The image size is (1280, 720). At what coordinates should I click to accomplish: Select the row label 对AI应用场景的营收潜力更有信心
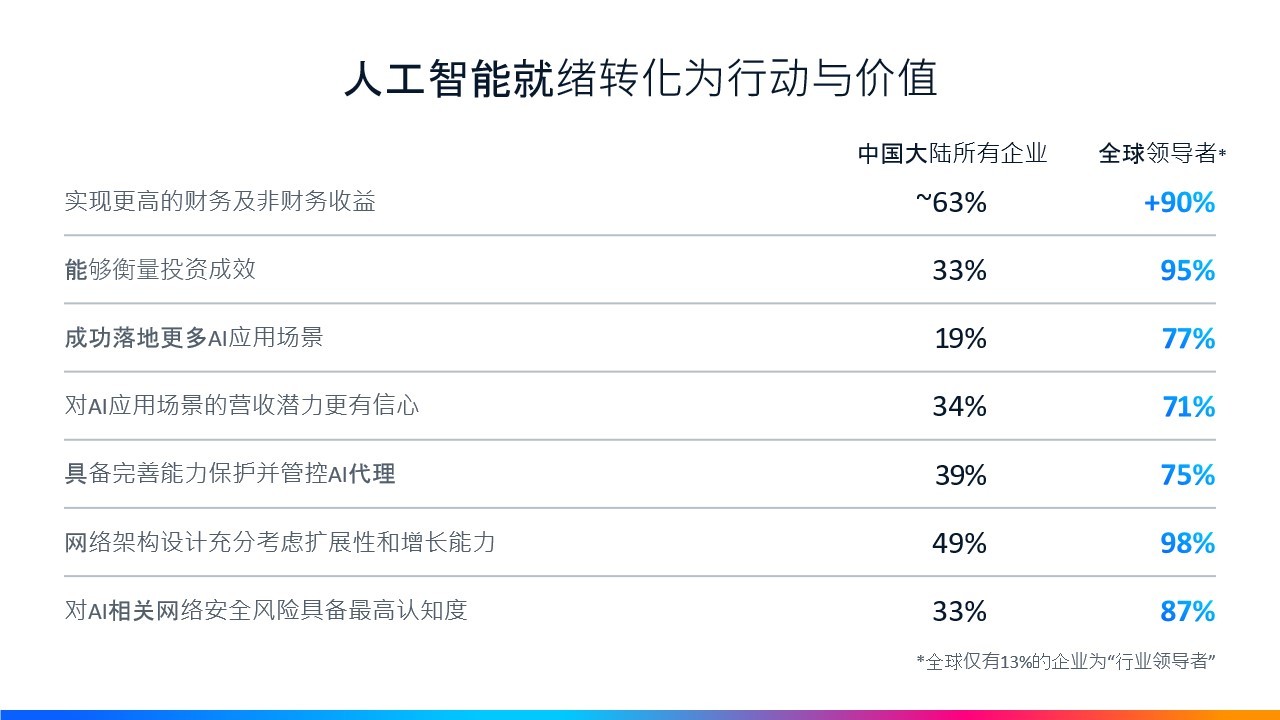pyautogui.click(x=242, y=405)
